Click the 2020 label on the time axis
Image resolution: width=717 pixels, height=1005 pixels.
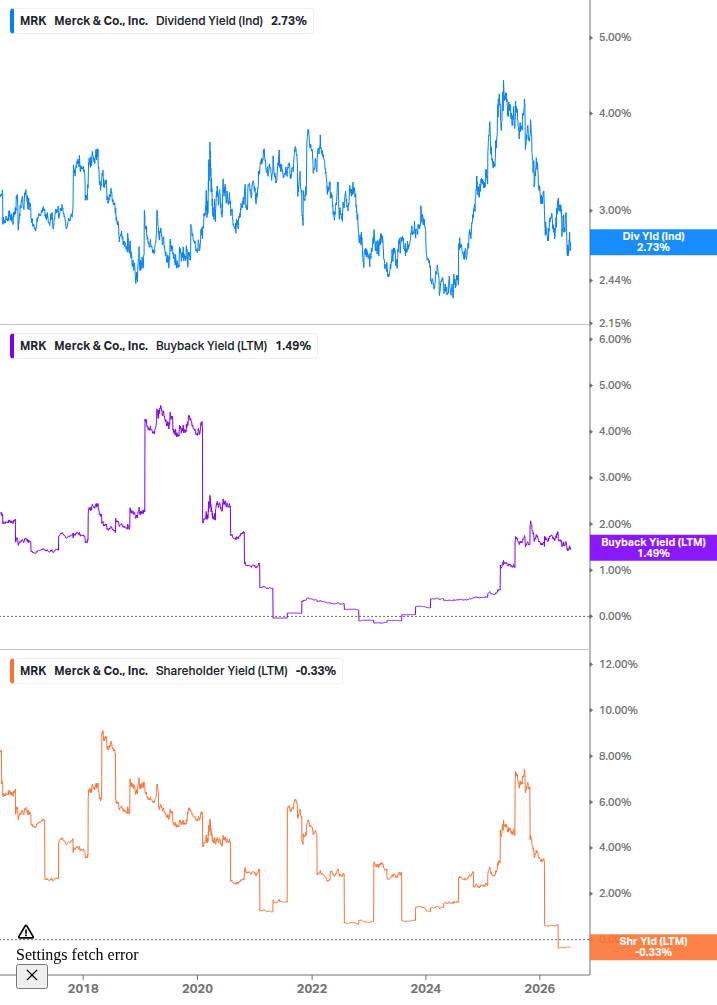click(x=197, y=989)
